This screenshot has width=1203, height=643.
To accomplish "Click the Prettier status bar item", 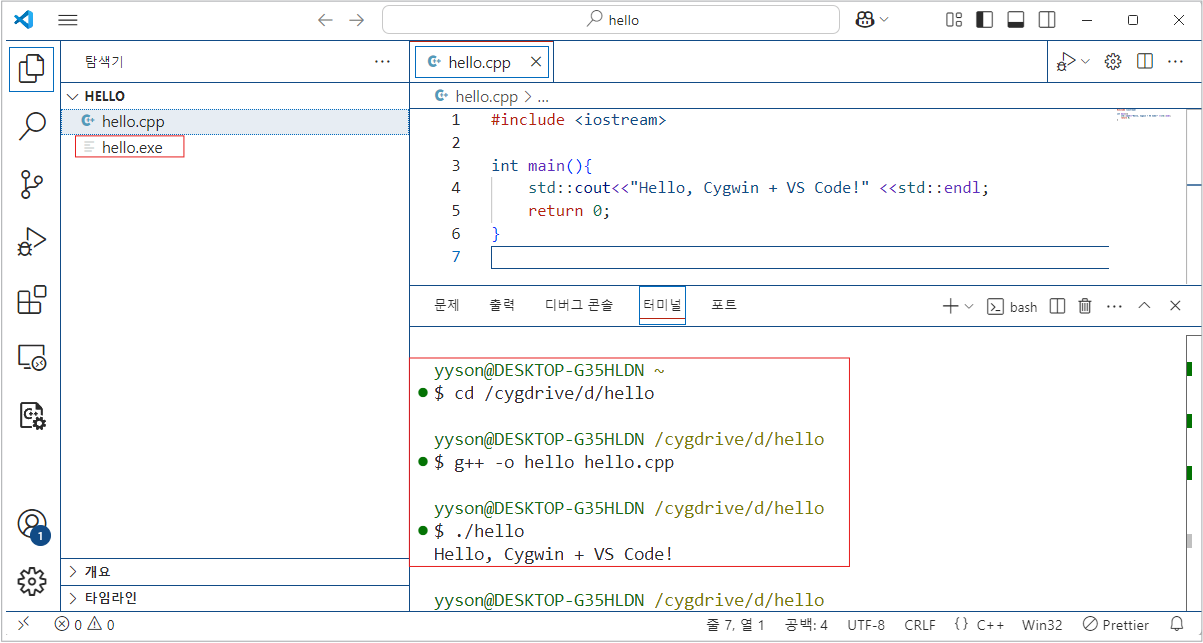I will click(x=1116, y=624).
